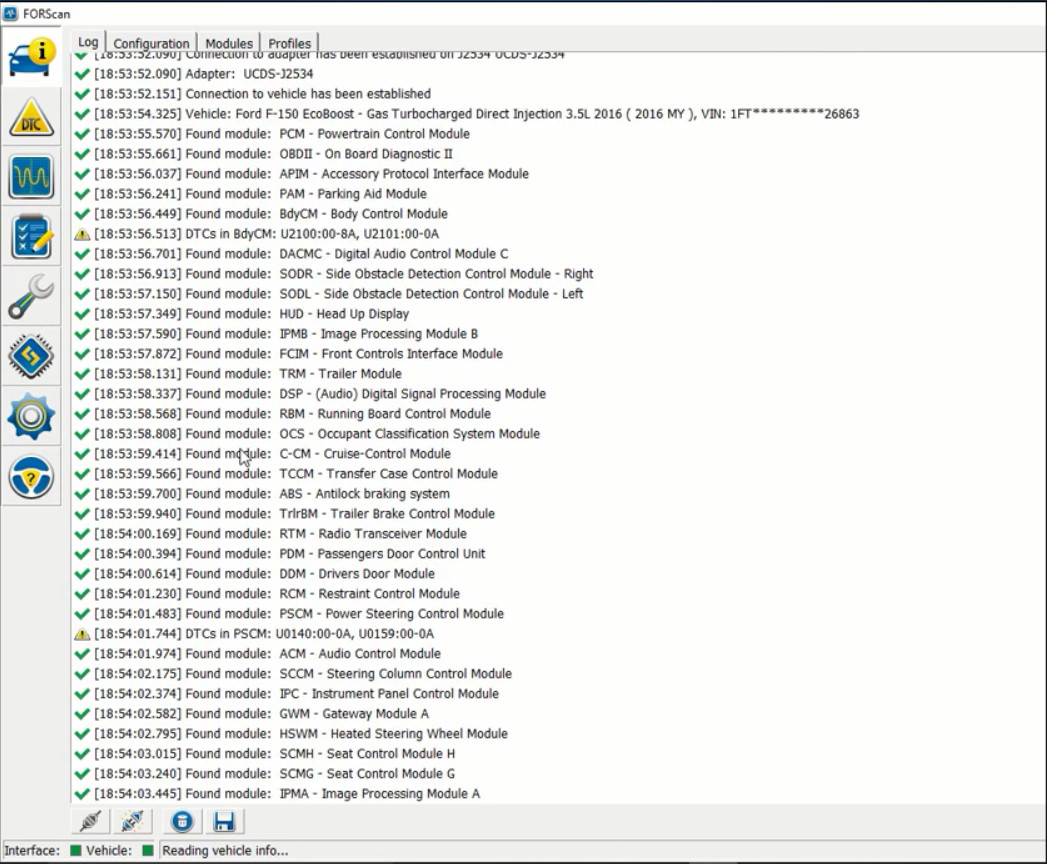Open the service functions wrench icon
The height and width of the screenshot is (864, 1047).
31,297
